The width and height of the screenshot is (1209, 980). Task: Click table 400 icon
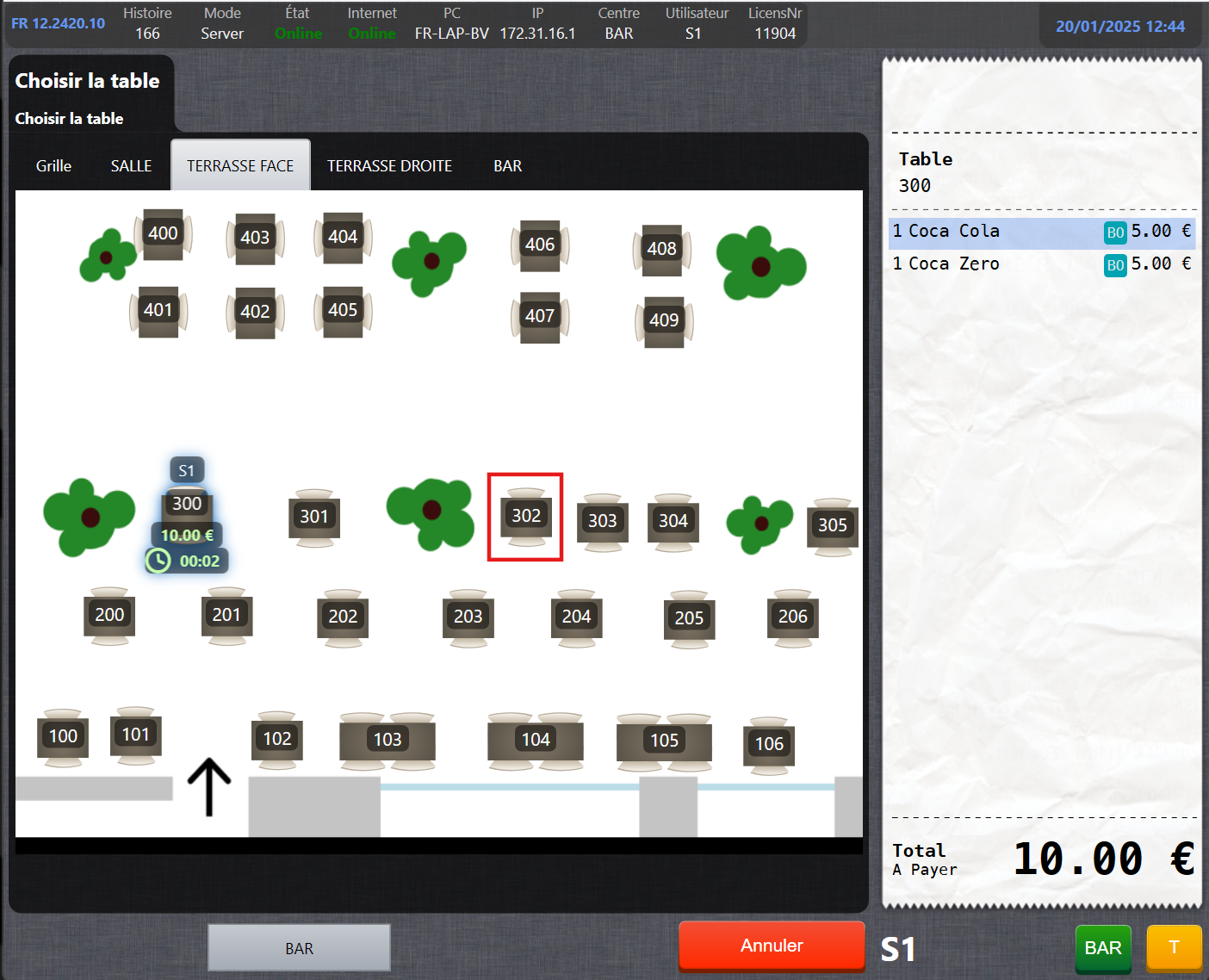point(163,233)
